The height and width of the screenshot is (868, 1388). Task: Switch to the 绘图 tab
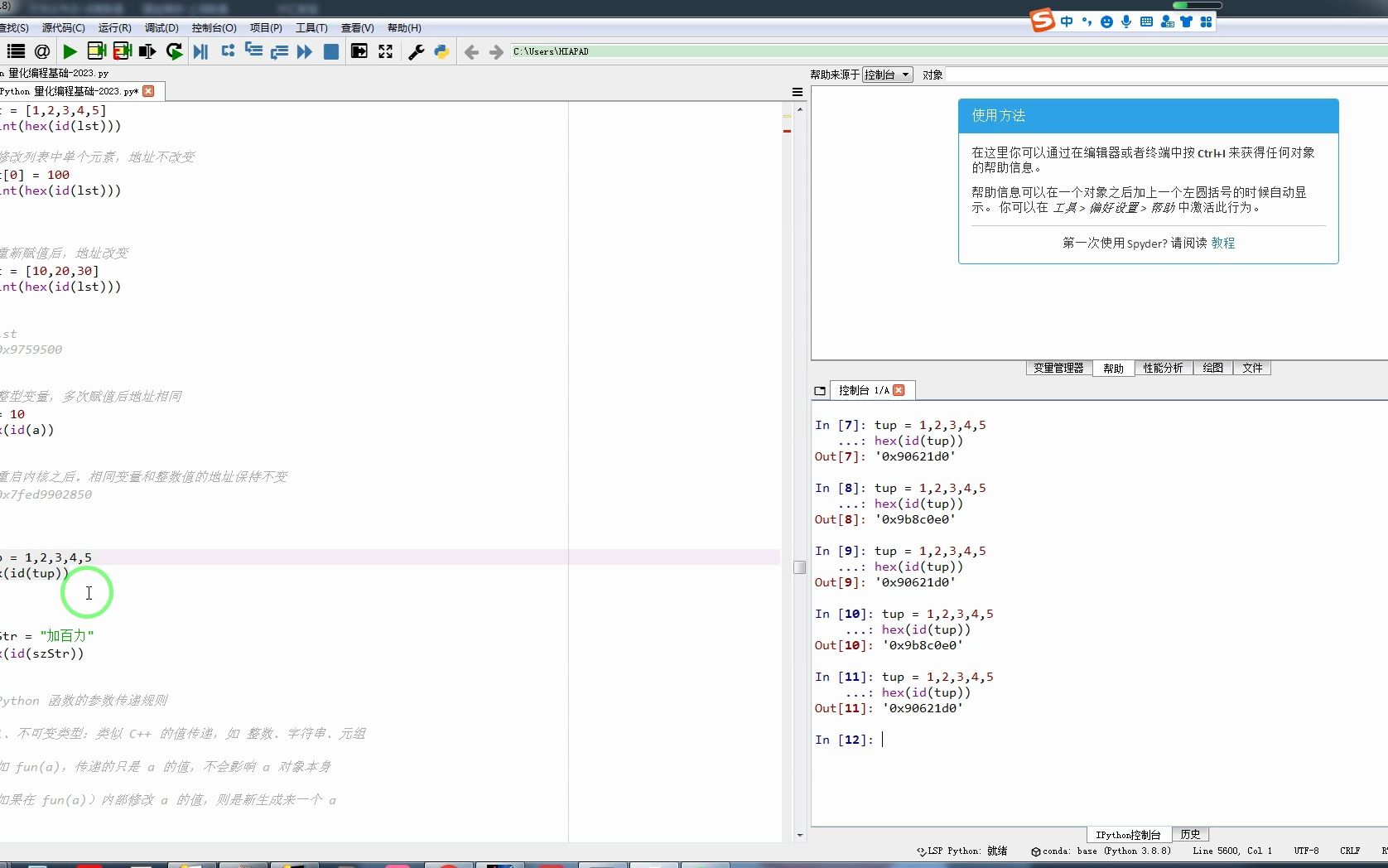[1212, 368]
